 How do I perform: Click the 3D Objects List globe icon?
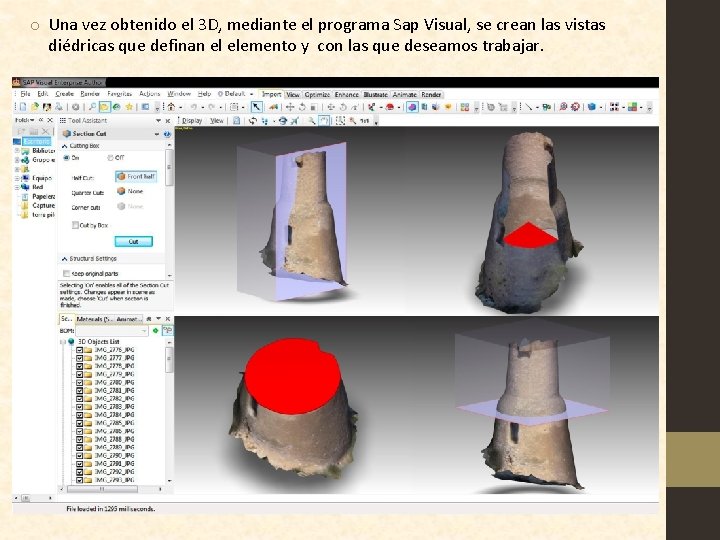click(x=71, y=342)
